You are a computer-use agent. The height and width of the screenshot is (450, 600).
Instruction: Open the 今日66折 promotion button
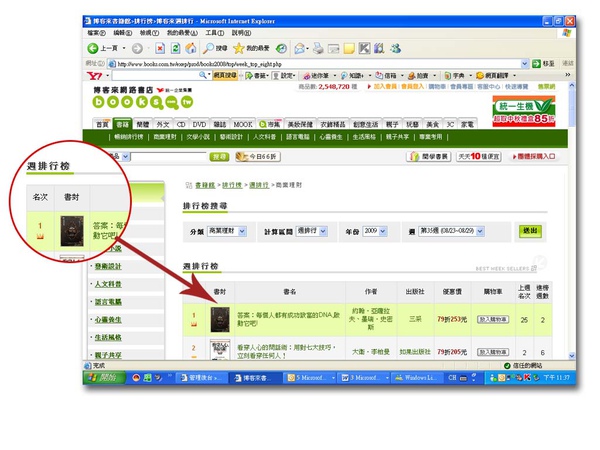click(258, 157)
